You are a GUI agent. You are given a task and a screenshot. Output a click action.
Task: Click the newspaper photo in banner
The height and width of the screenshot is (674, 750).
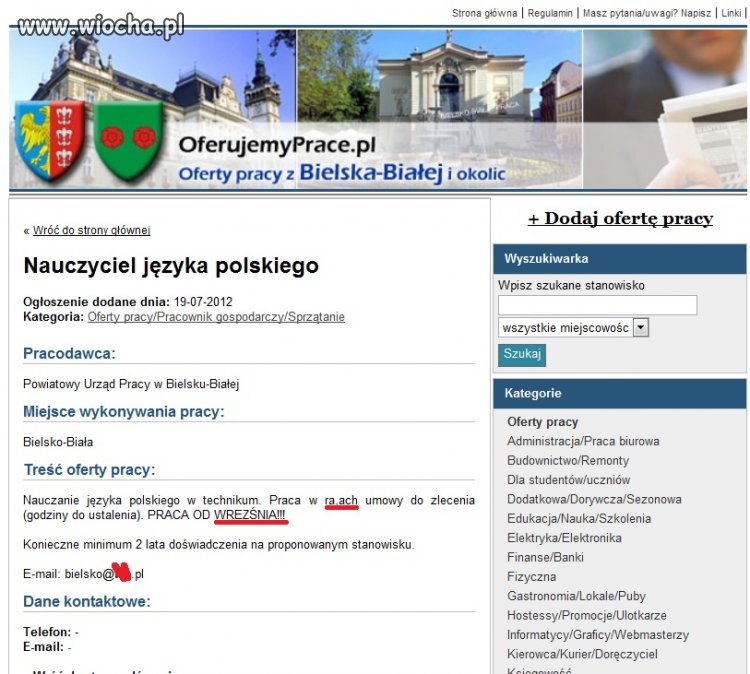(x=664, y=109)
